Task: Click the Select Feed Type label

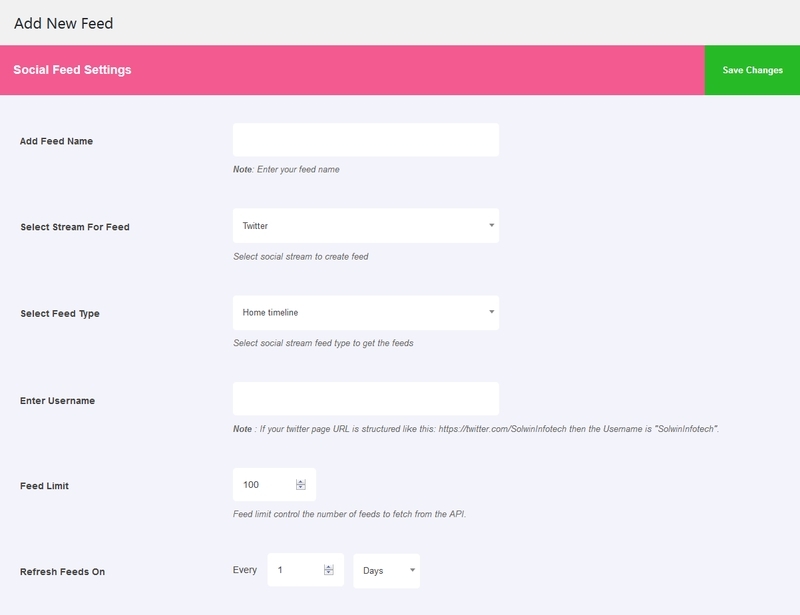Action: pos(60,314)
